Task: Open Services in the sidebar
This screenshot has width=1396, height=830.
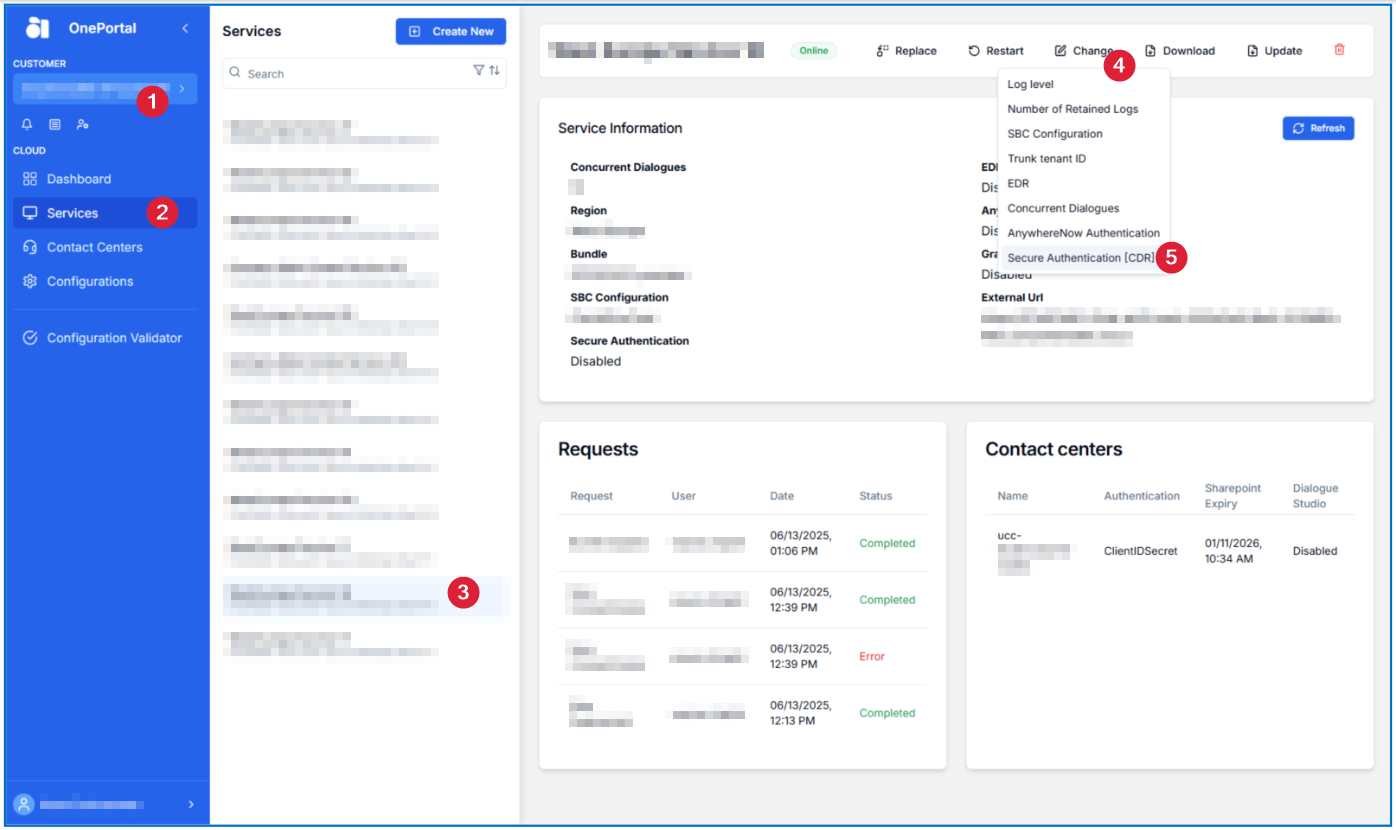Action: tap(105, 213)
